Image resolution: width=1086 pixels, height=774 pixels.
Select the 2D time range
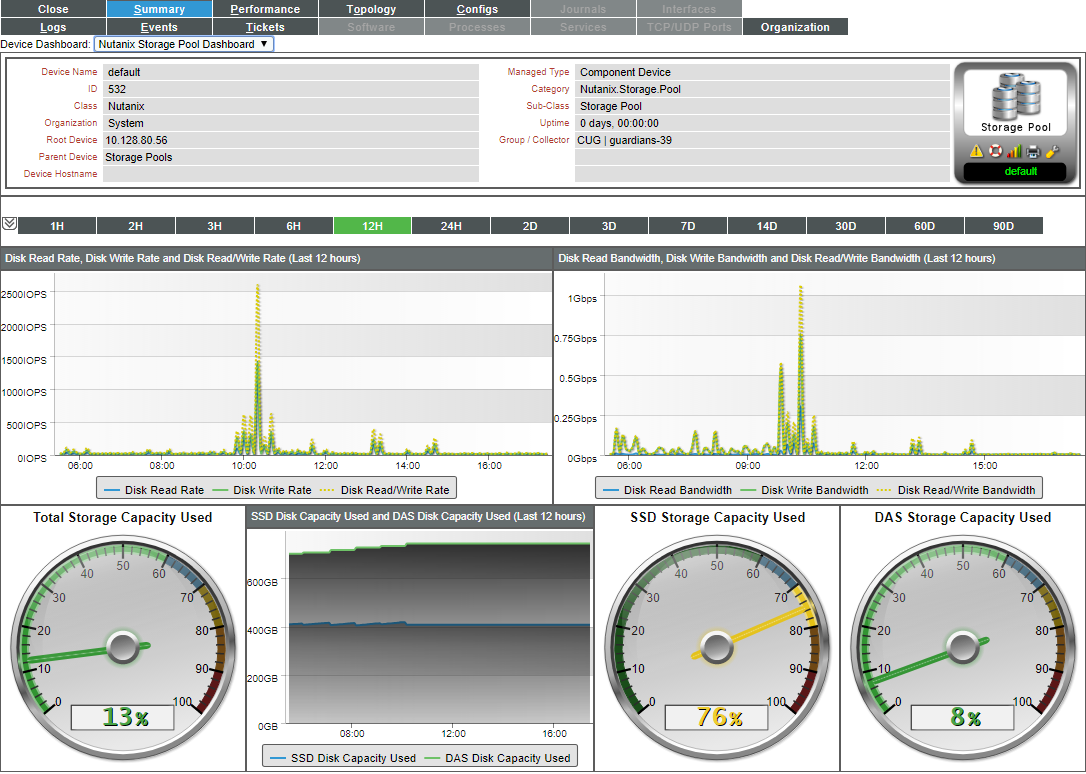click(x=530, y=226)
